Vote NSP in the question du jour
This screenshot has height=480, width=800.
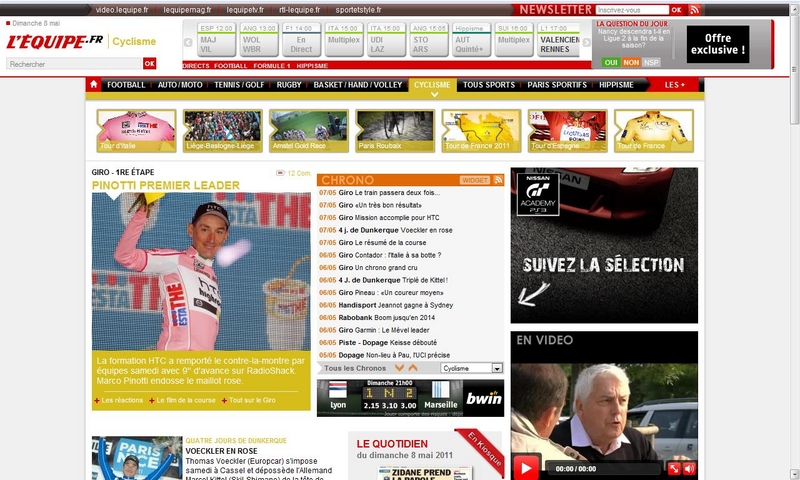coord(651,62)
